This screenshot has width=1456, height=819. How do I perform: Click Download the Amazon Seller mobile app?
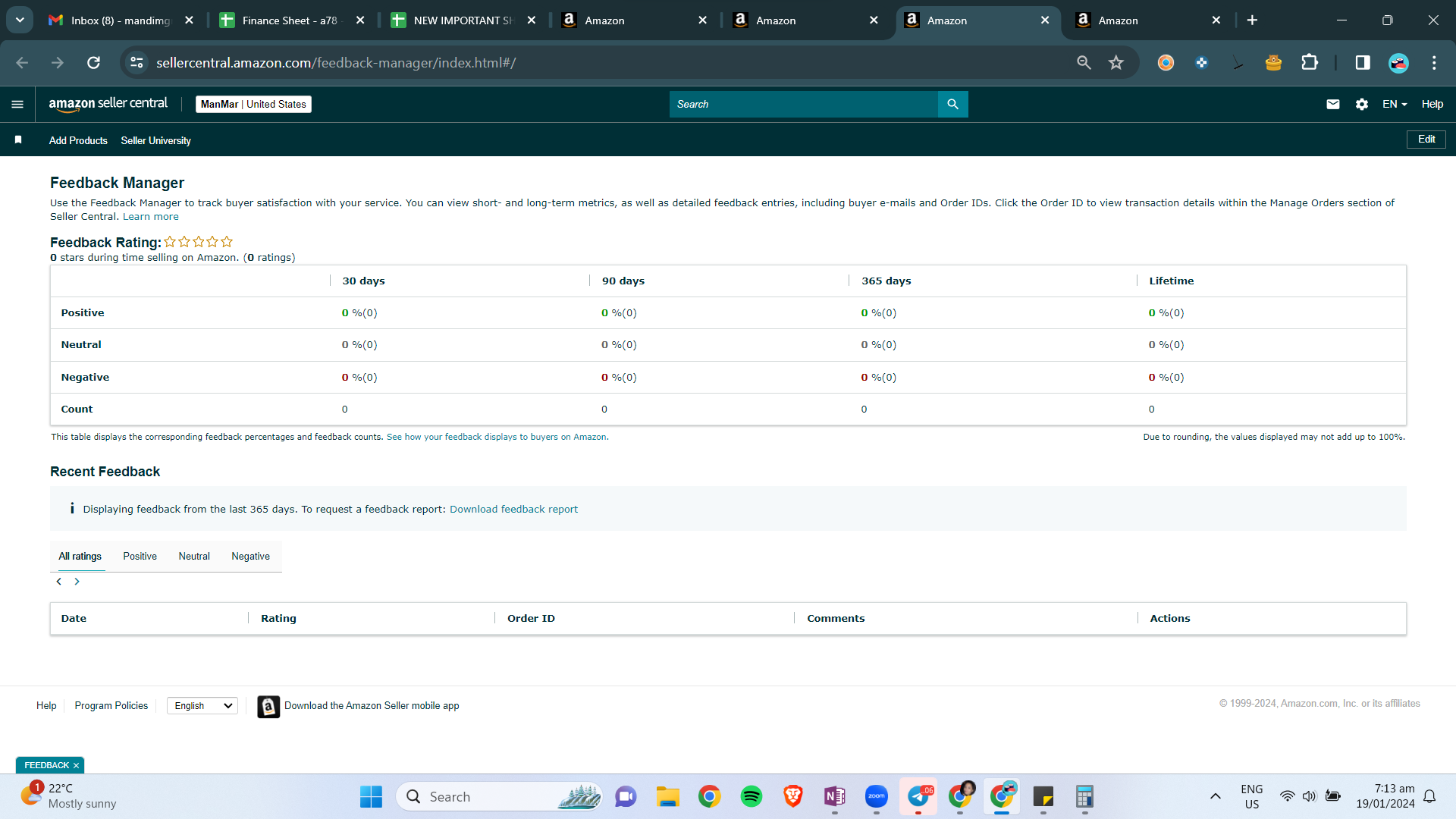click(372, 706)
